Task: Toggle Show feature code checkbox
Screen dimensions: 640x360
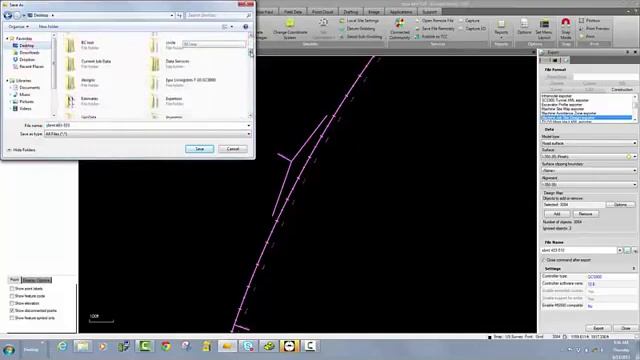Action: tap(12, 296)
